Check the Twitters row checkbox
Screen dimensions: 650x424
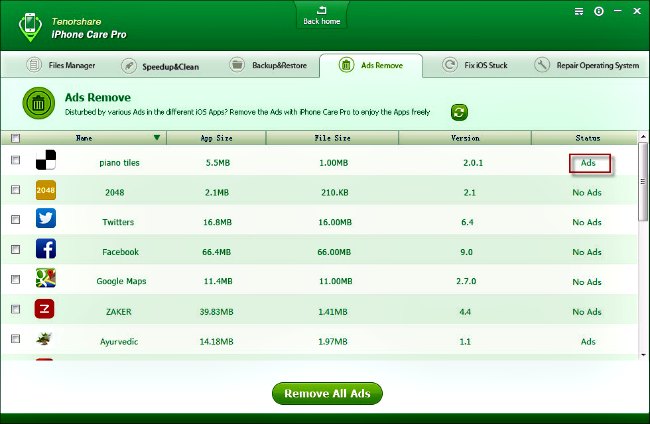[15, 219]
